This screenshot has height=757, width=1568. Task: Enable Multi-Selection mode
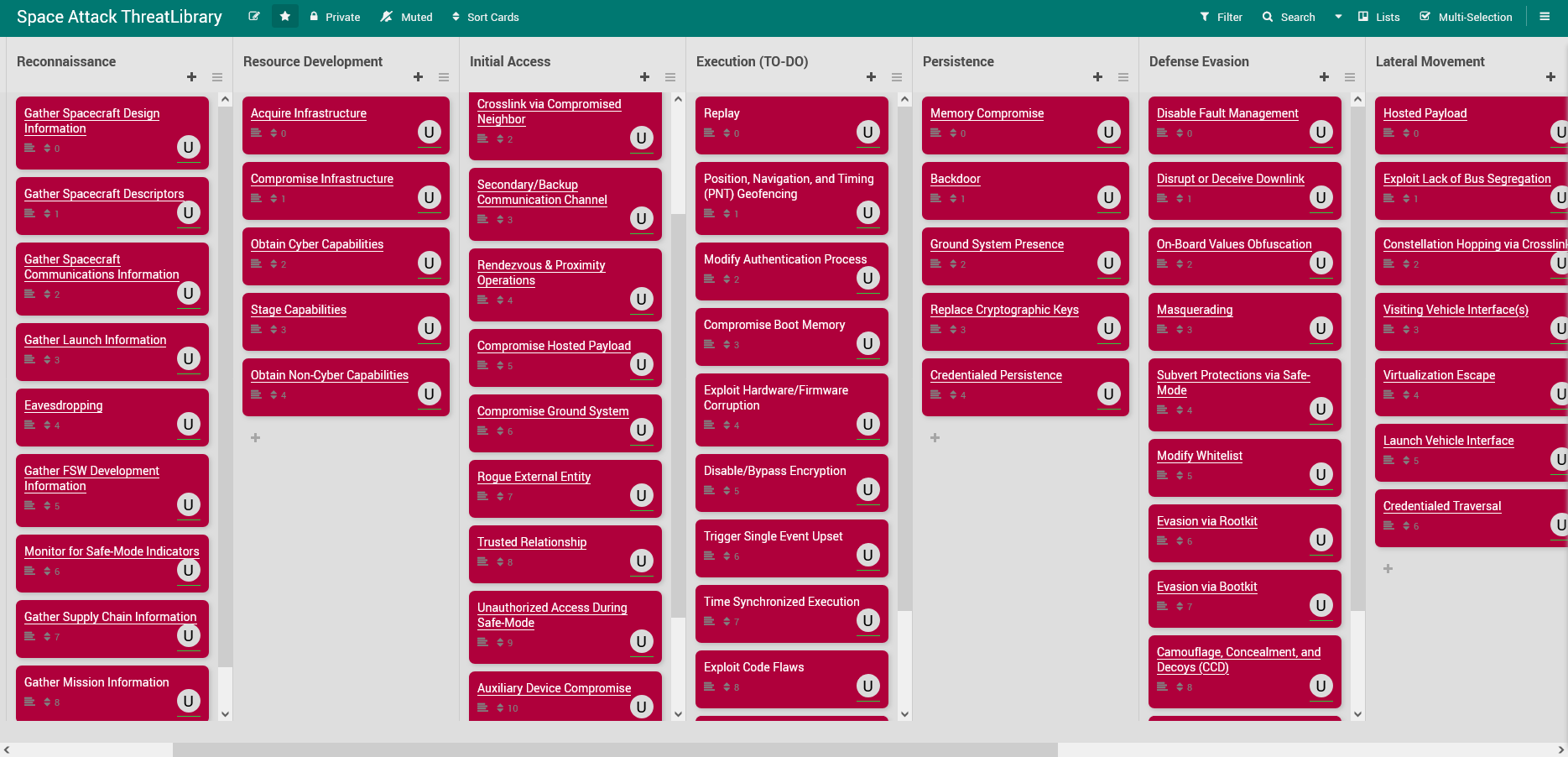point(1465,17)
